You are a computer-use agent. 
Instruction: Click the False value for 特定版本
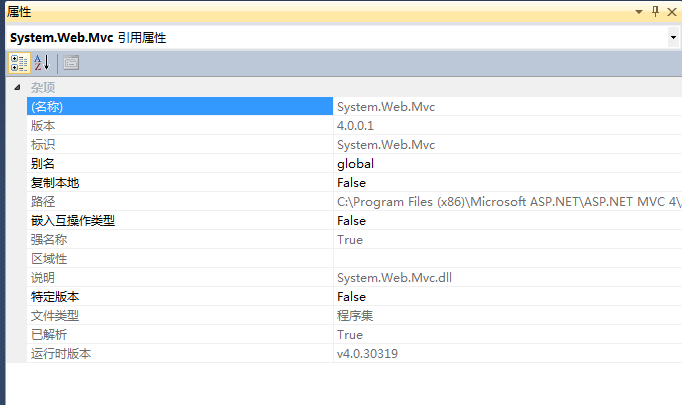351,297
